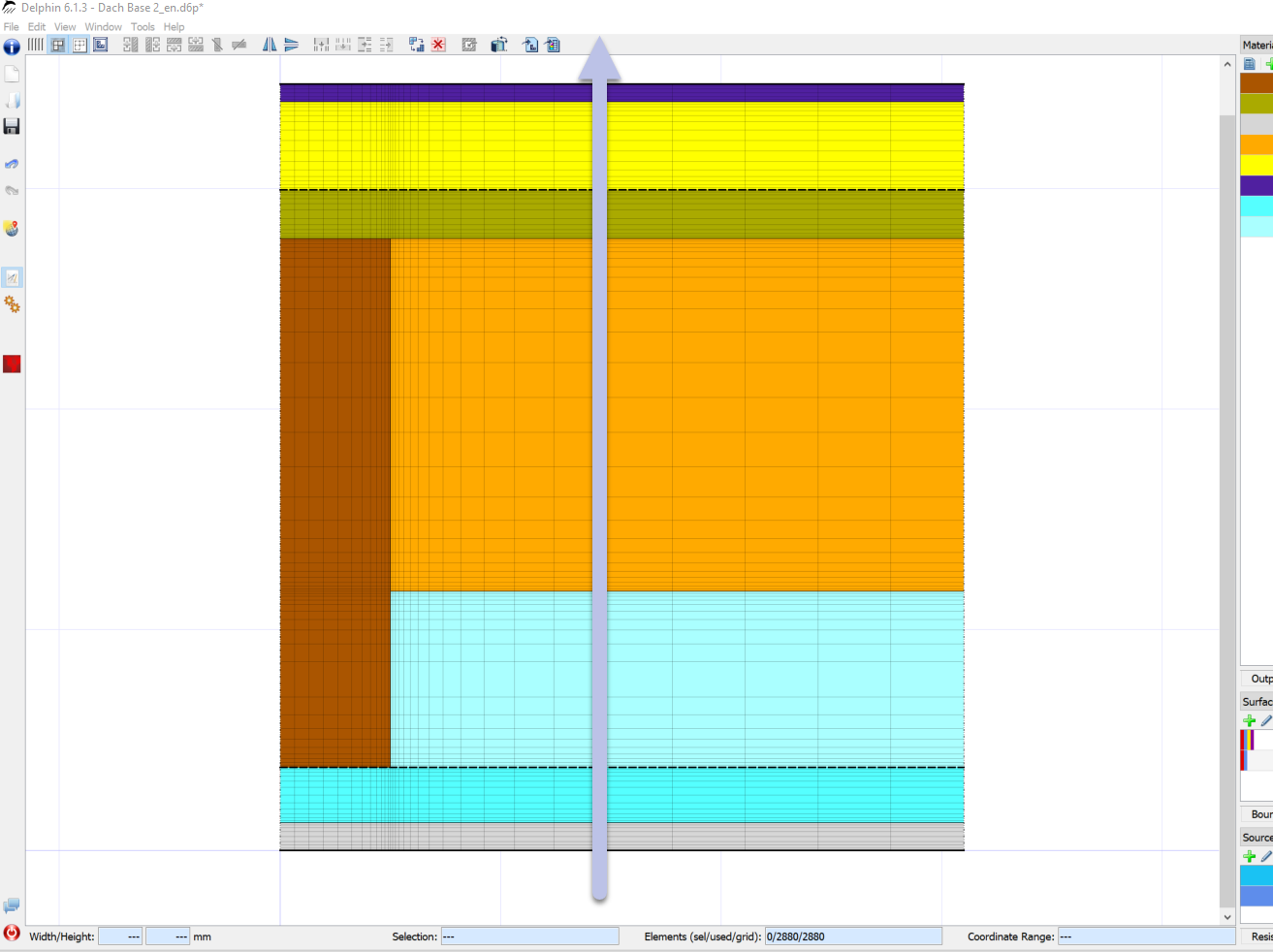Click the row refinement icon next to it
Screen dimensions: 1273x952
386,45
